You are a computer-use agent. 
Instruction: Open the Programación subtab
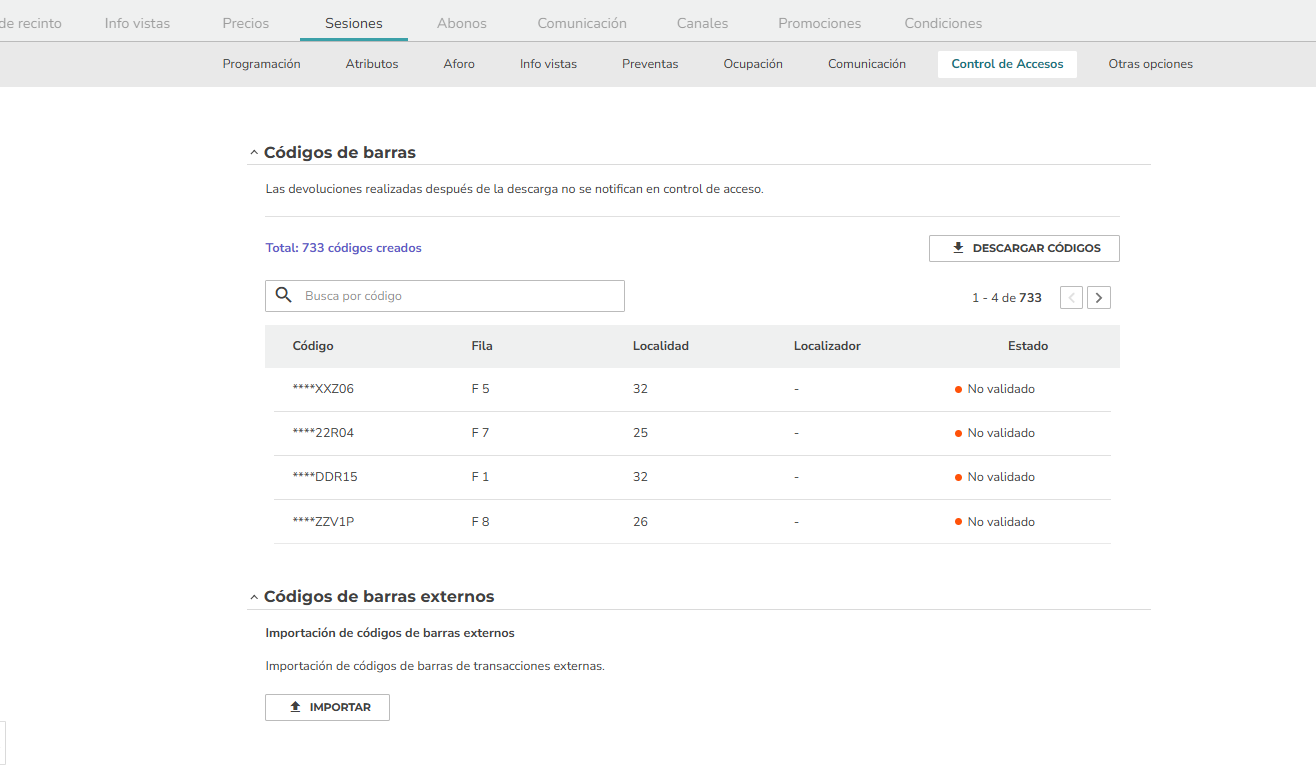(261, 64)
